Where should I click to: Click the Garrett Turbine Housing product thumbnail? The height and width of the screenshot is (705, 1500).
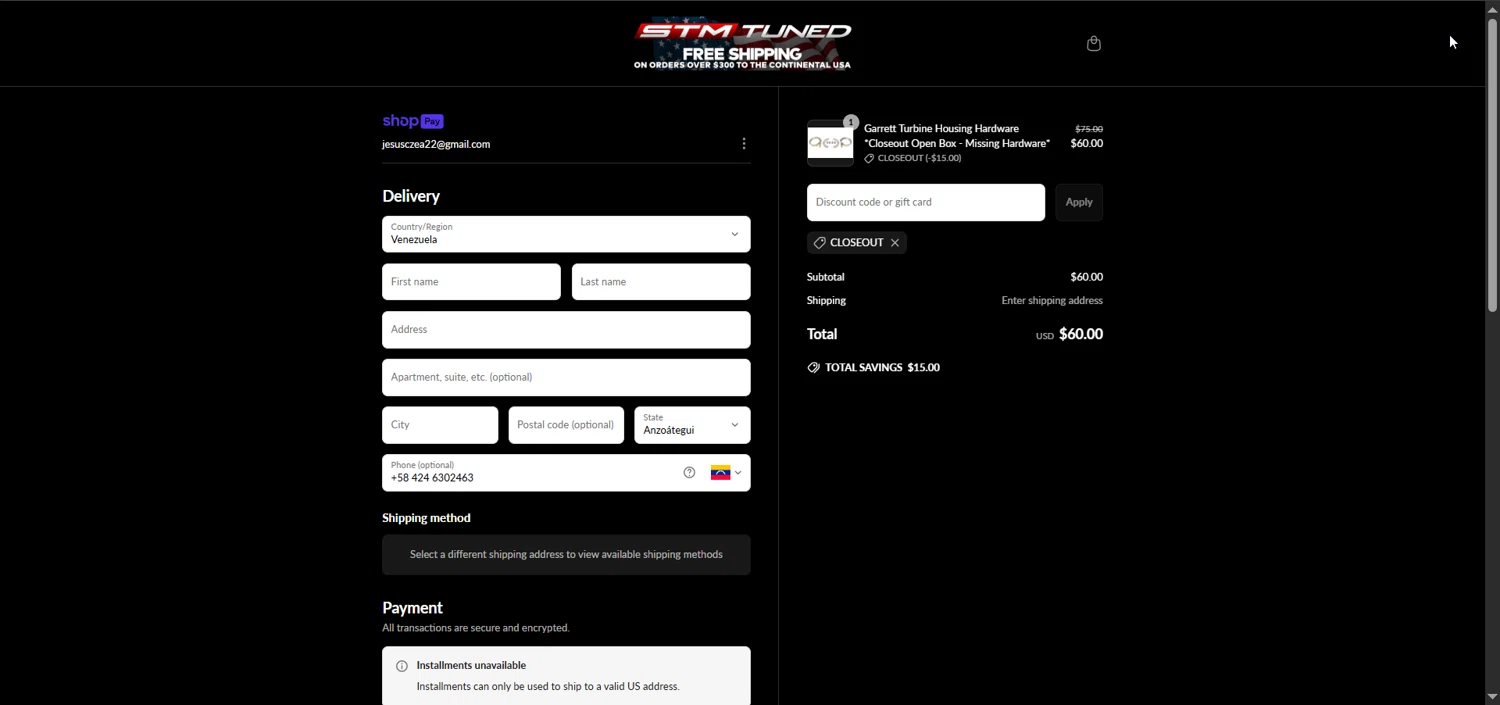(830, 143)
